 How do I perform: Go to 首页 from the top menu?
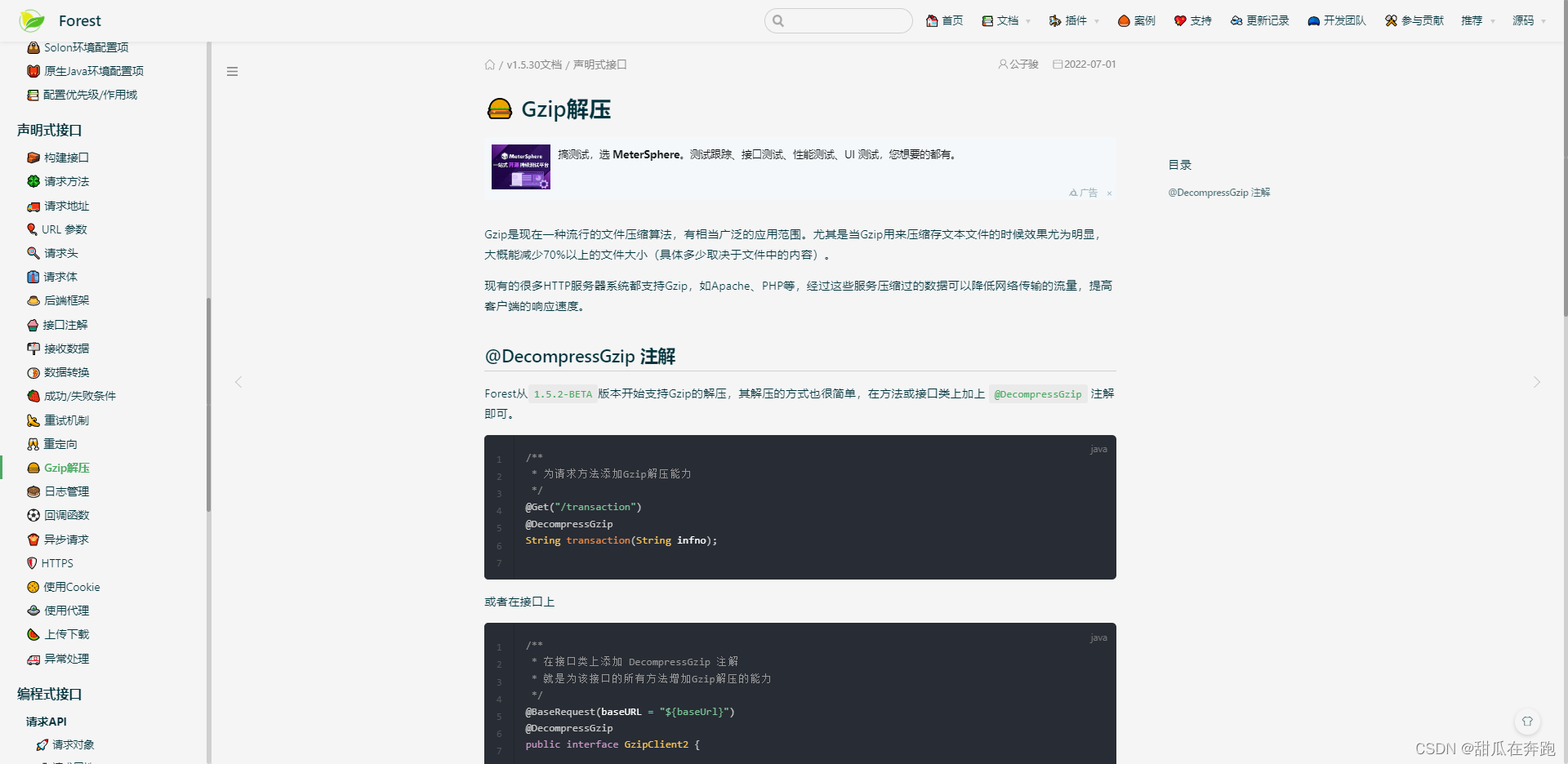943,20
